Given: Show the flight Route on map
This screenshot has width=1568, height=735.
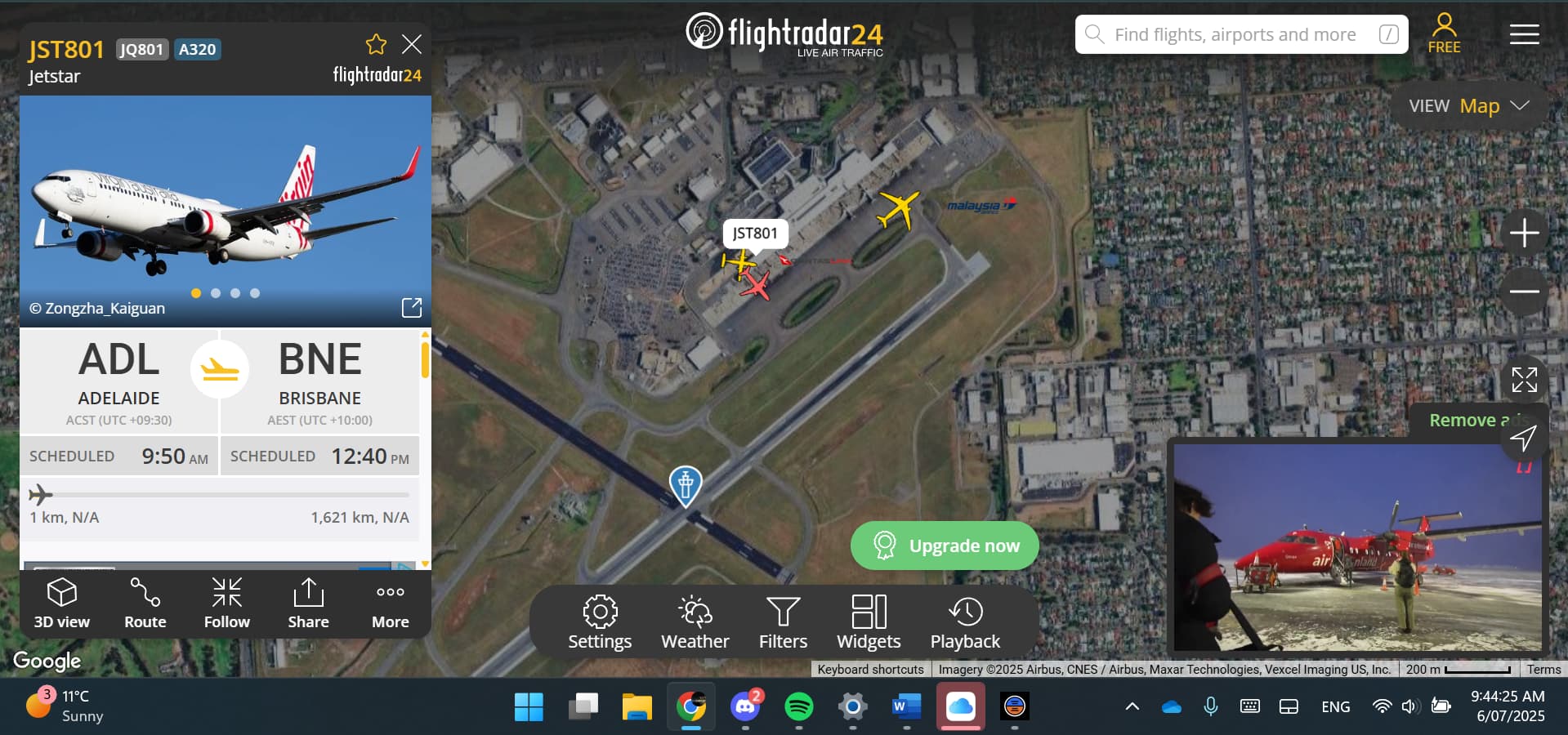Looking at the screenshot, I should 145,604.
